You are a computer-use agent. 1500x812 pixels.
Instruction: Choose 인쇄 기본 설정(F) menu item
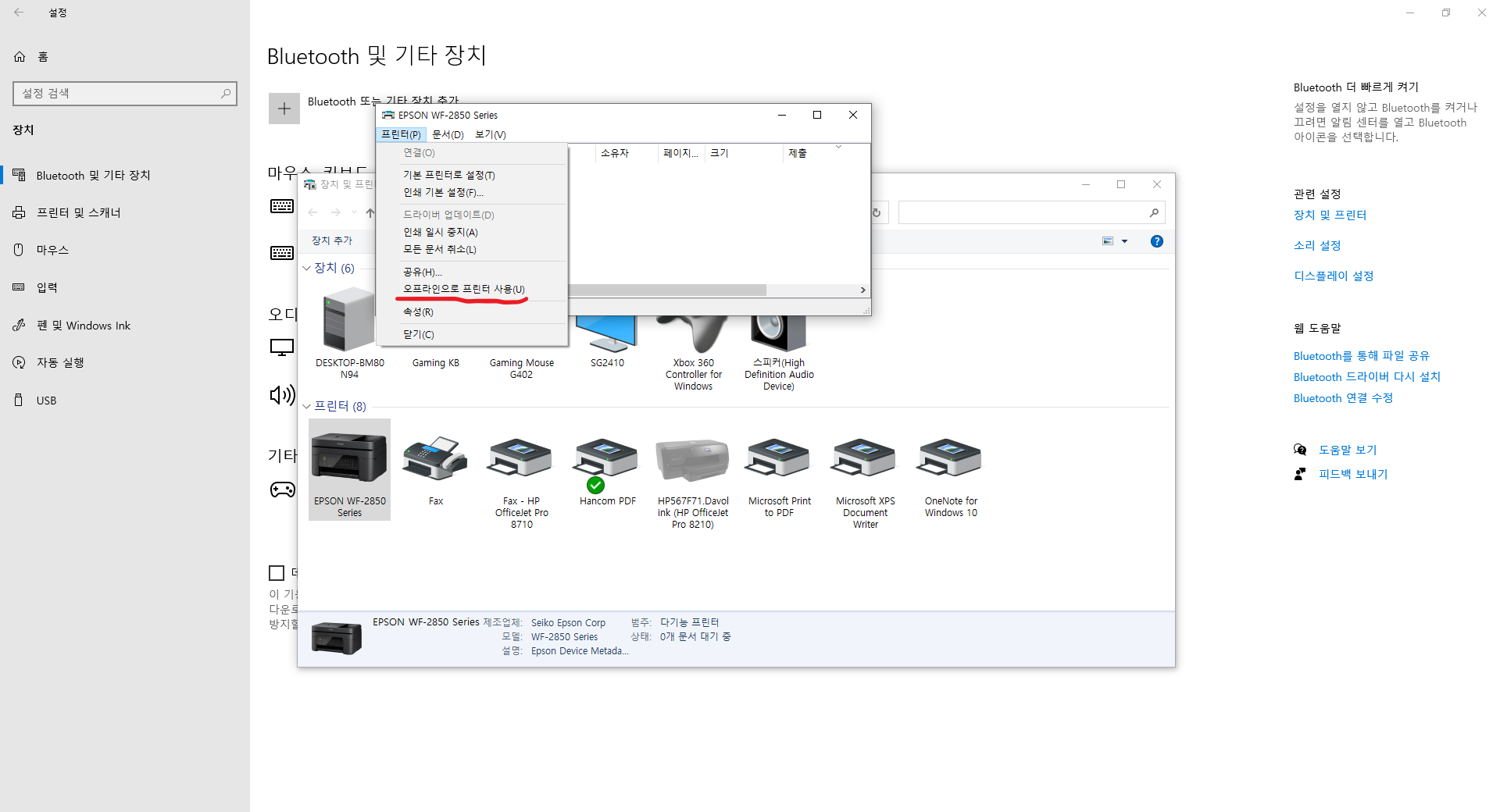tap(472, 192)
